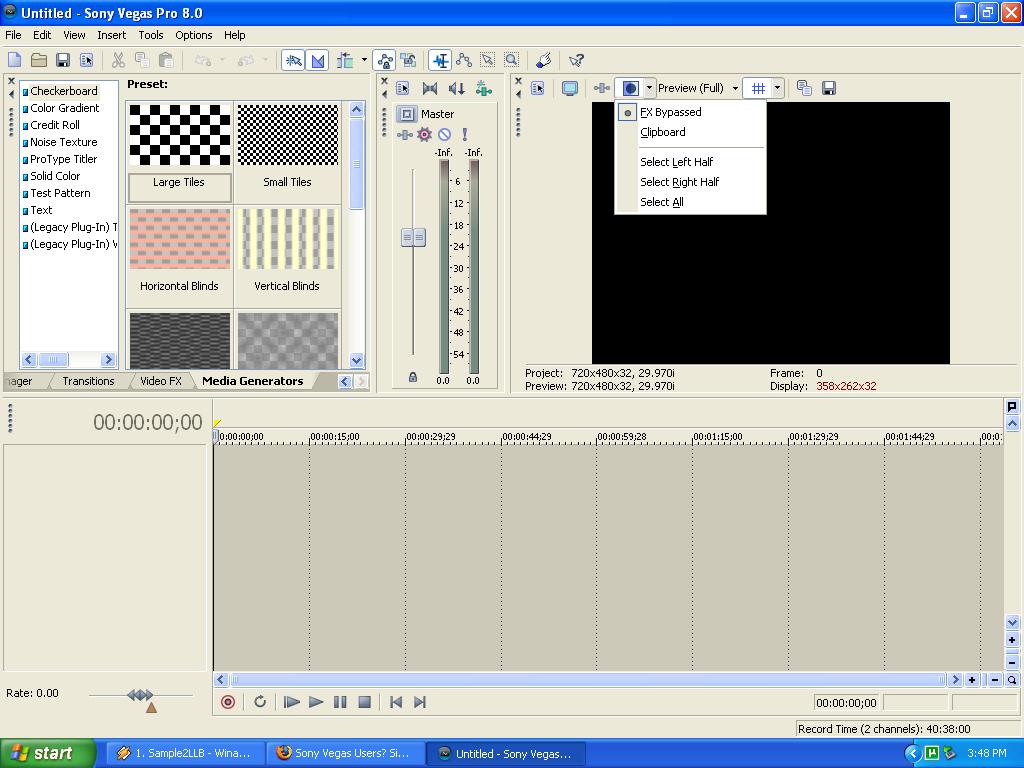Click the Master volume fader handle

(x=413, y=238)
